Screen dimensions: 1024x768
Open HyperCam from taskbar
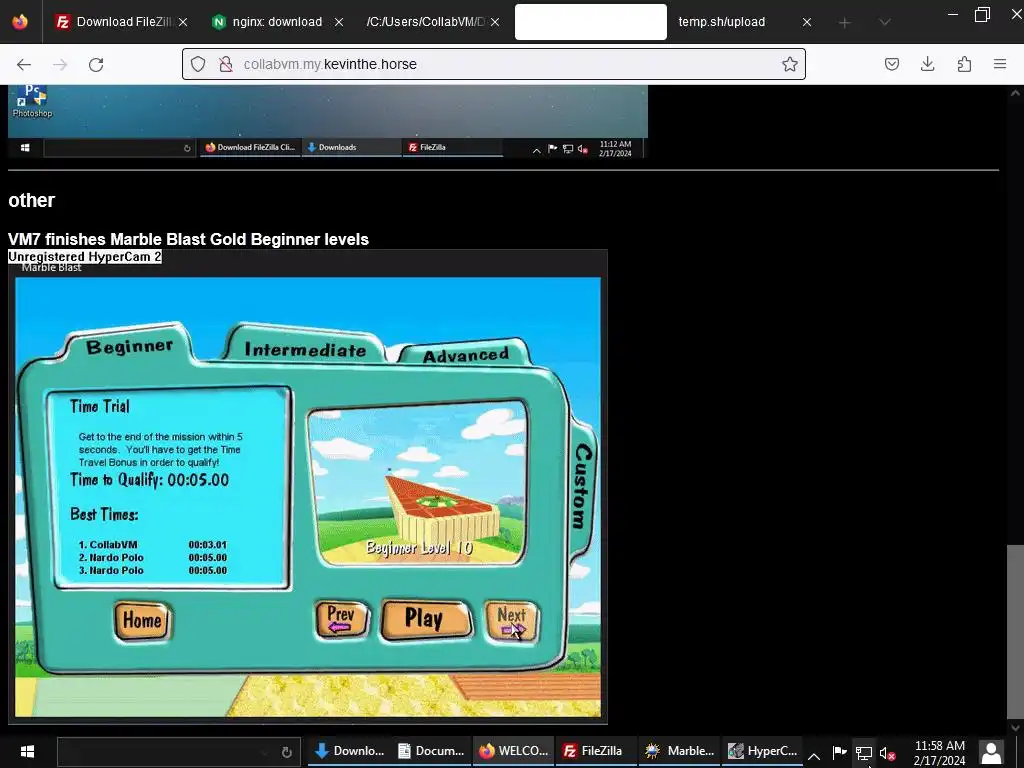point(762,751)
